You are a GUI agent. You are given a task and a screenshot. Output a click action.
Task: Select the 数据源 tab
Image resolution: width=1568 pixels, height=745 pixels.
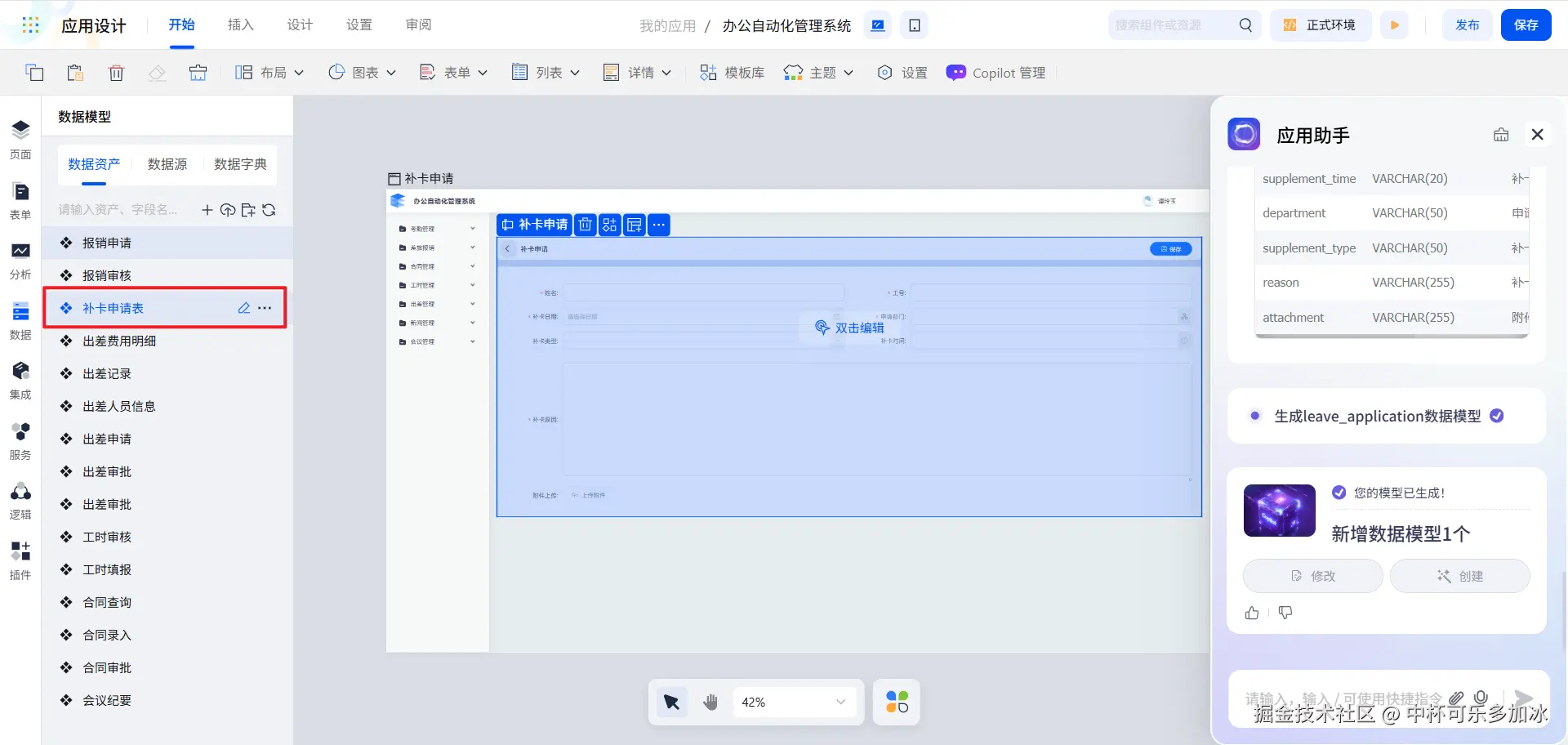click(x=167, y=164)
